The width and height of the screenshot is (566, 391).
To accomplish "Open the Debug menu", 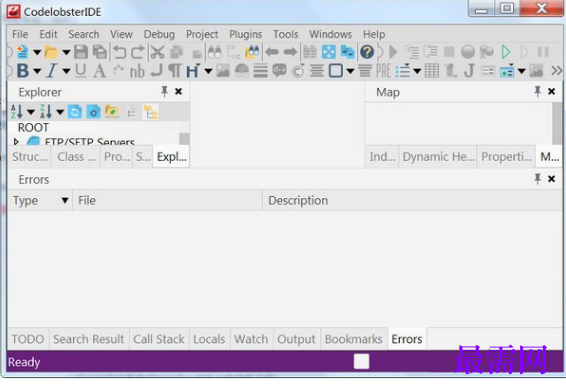I will [159, 34].
